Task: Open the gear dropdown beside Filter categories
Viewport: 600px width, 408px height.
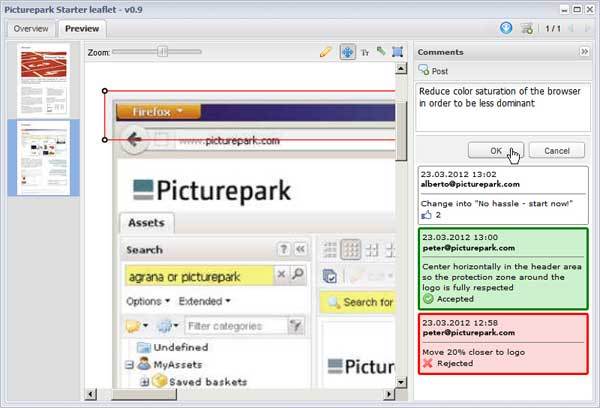Action: click(167, 326)
